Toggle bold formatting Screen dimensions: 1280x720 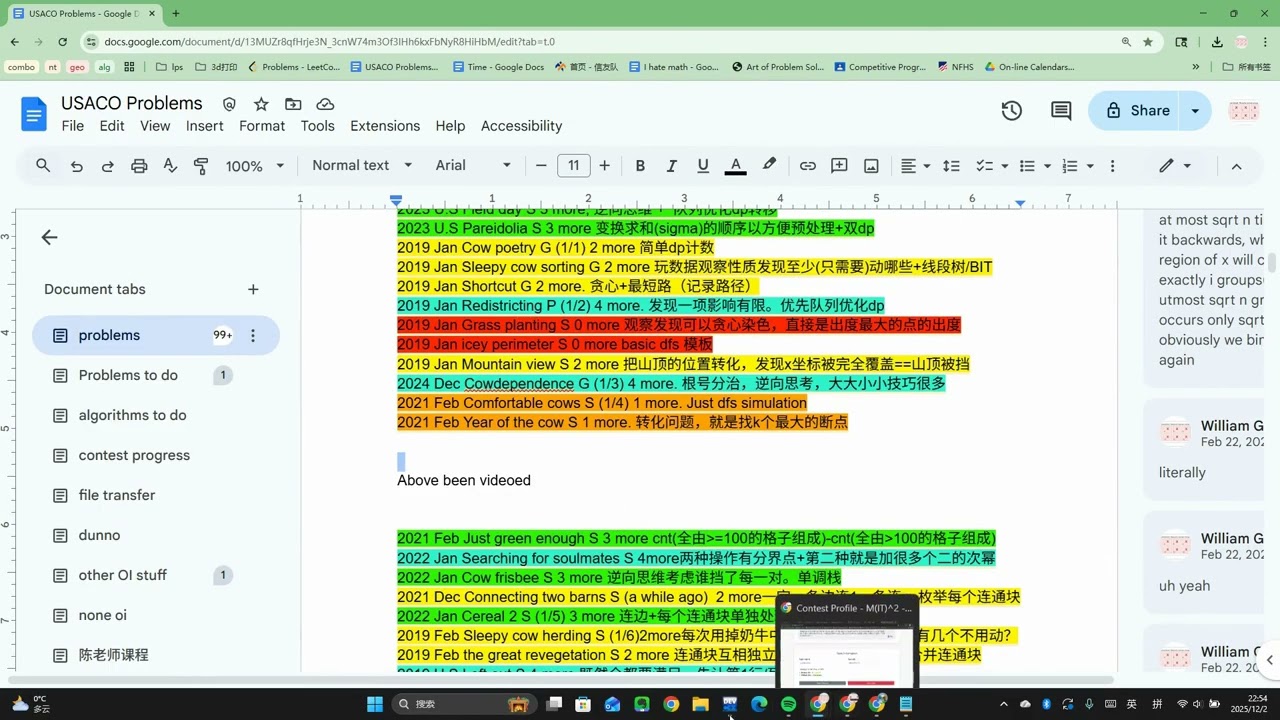[x=640, y=166]
